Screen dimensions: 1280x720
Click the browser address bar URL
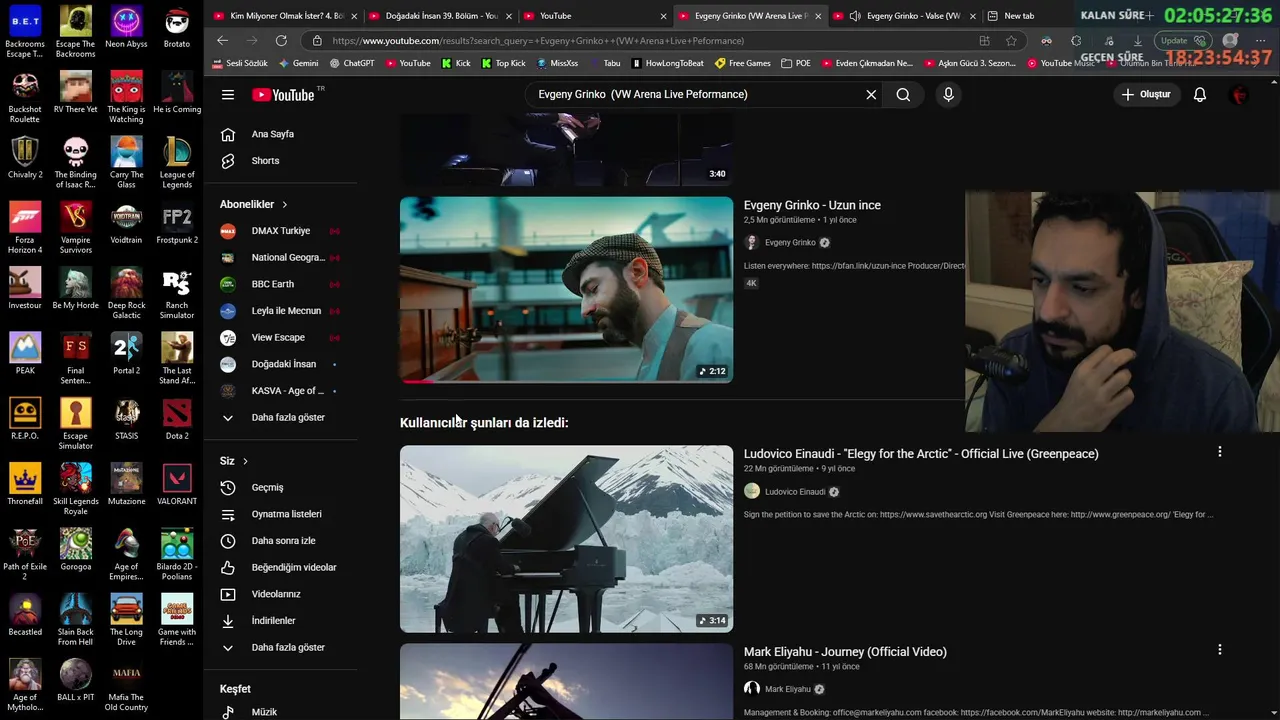coord(538,41)
